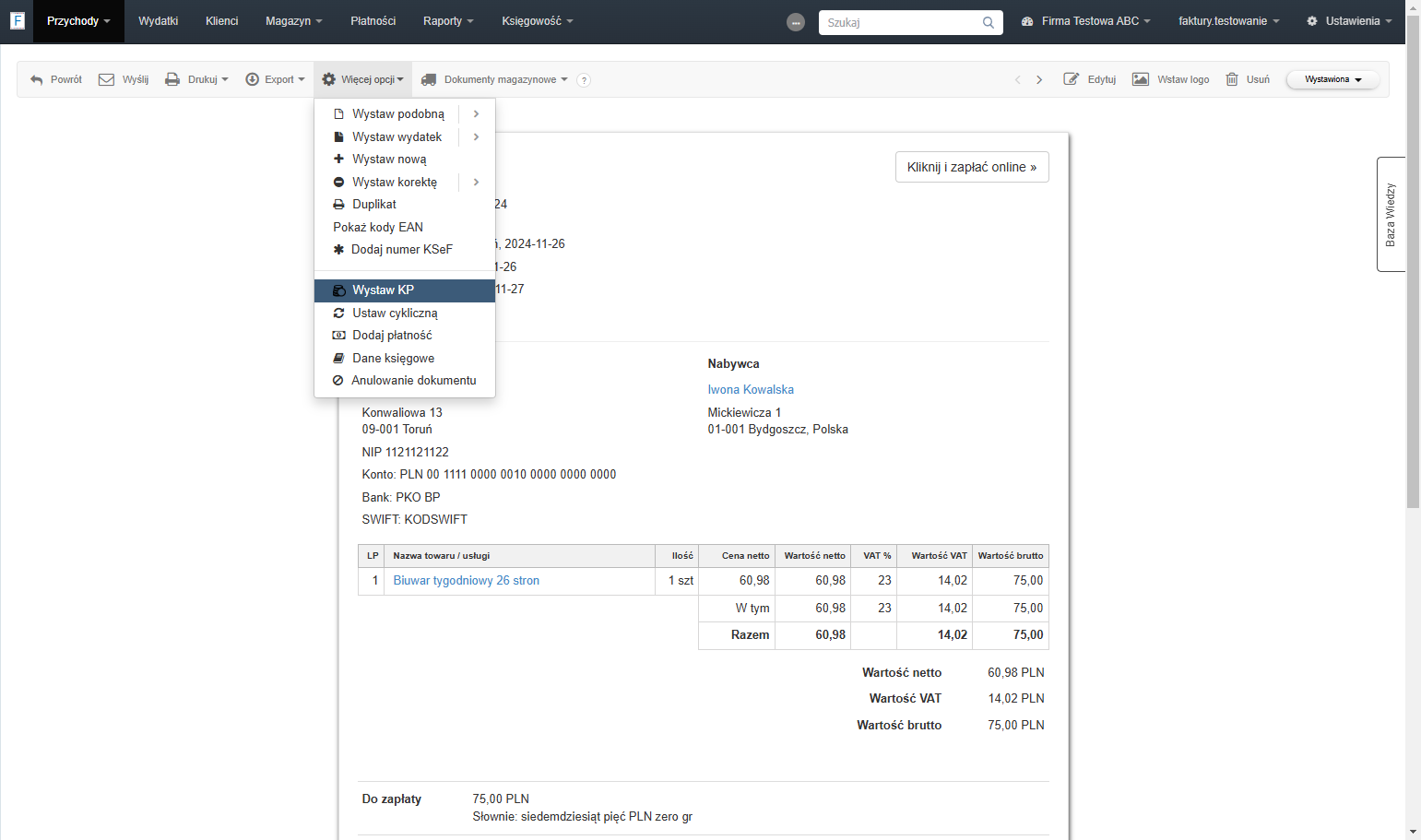1421x840 pixels.
Task: Go to Klienci section
Action: (x=222, y=21)
